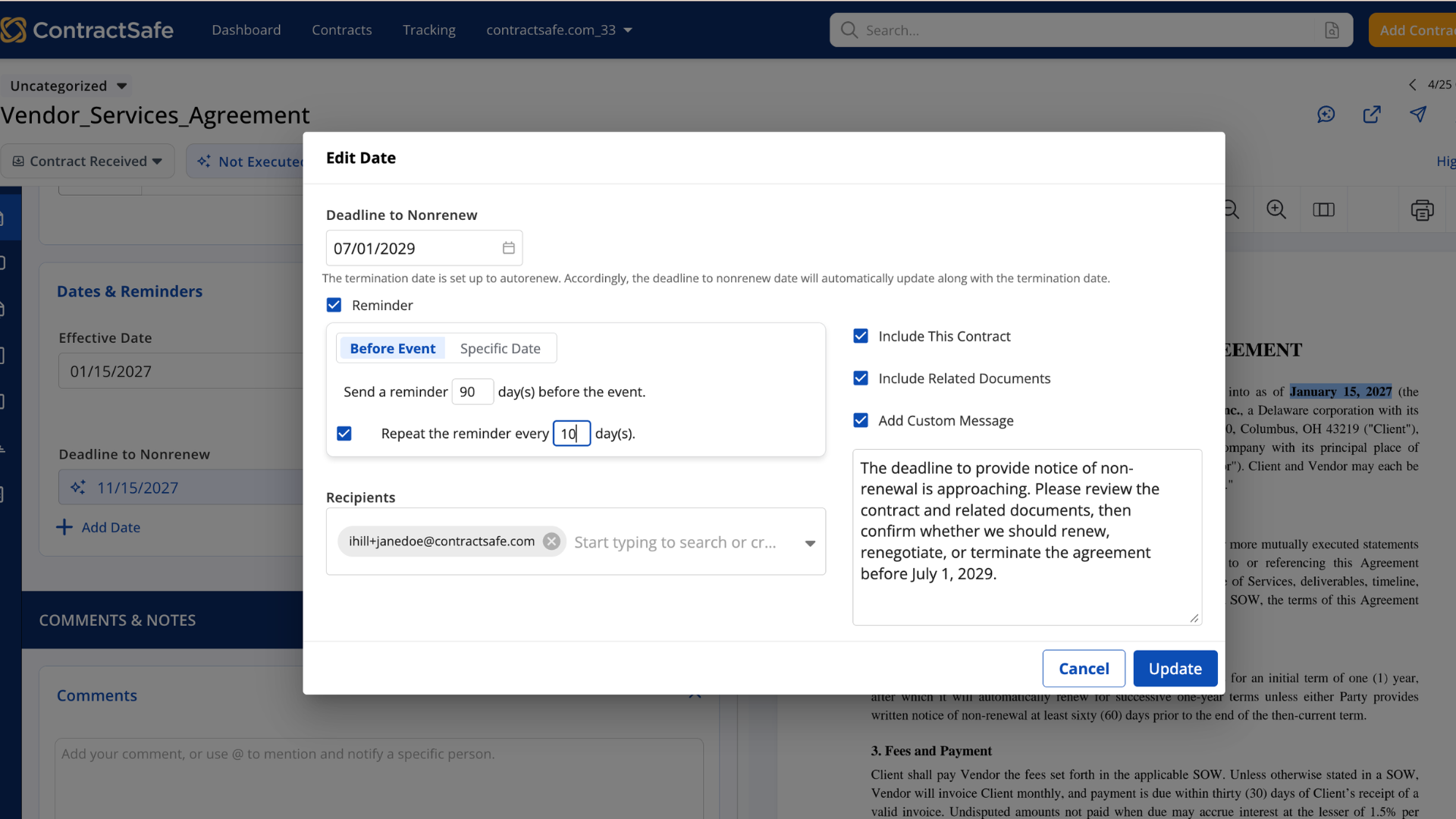Click the Add Date link
1456x819 pixels.
click(111, 527)
